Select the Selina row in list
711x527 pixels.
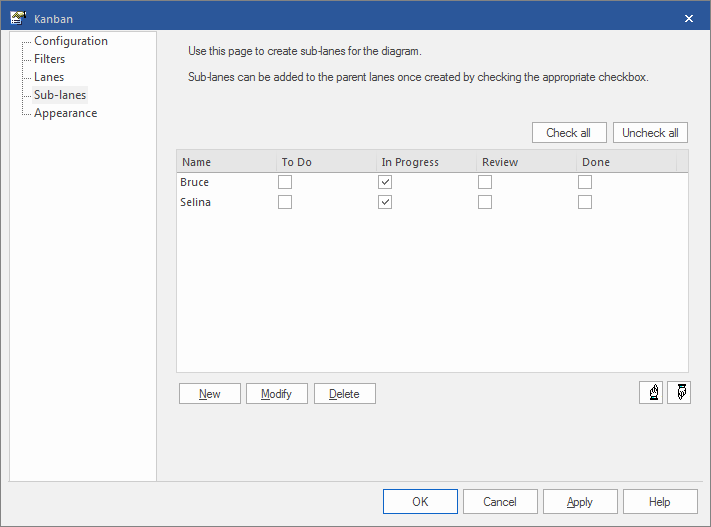(195, 202)
